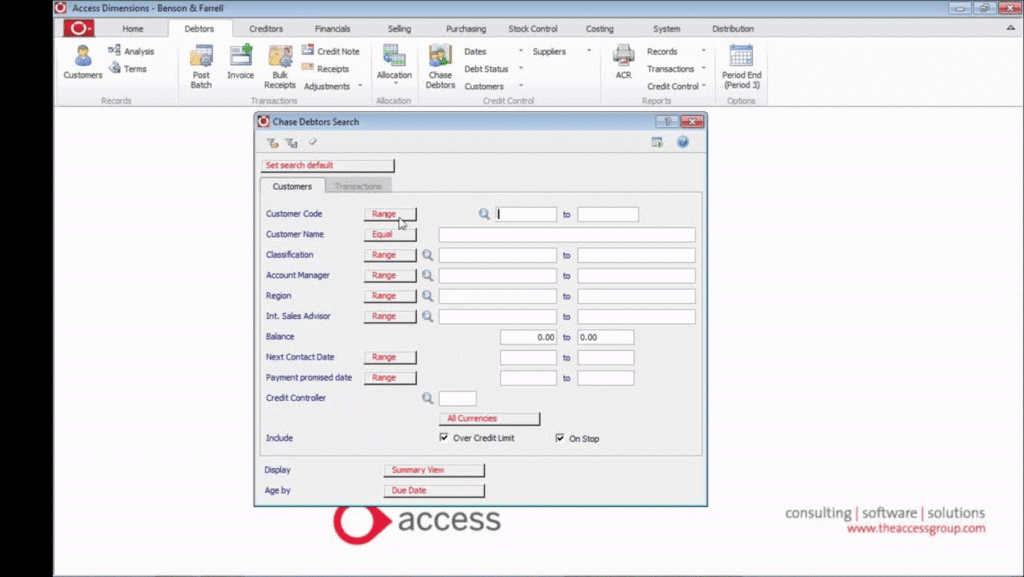Open Post Batch transaction
Screen dimensions: 1024x577
pyautogui.click(x=201, y=67)
